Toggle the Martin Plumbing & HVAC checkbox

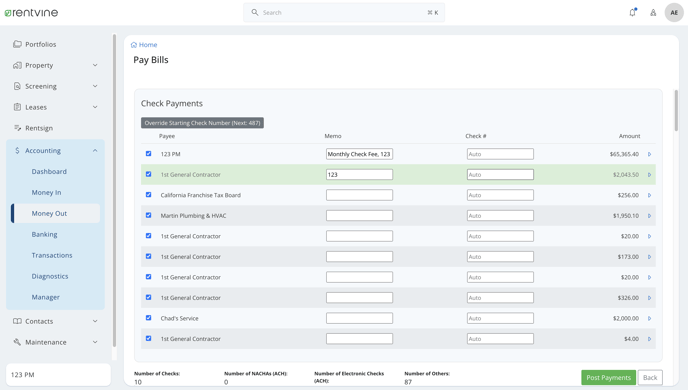click(x=148, y=215)
